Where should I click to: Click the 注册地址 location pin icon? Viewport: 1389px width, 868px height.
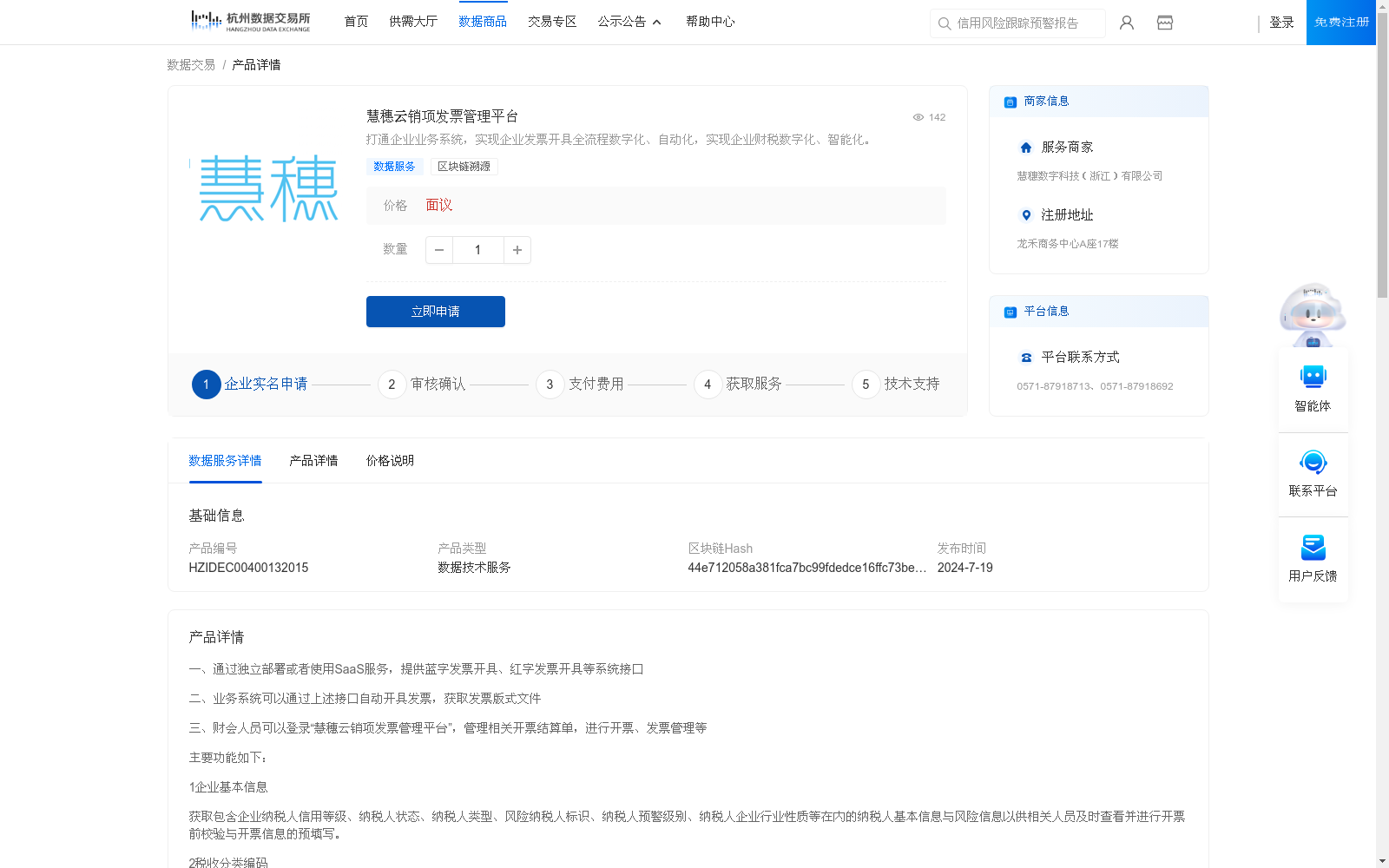click(1026, 215)
